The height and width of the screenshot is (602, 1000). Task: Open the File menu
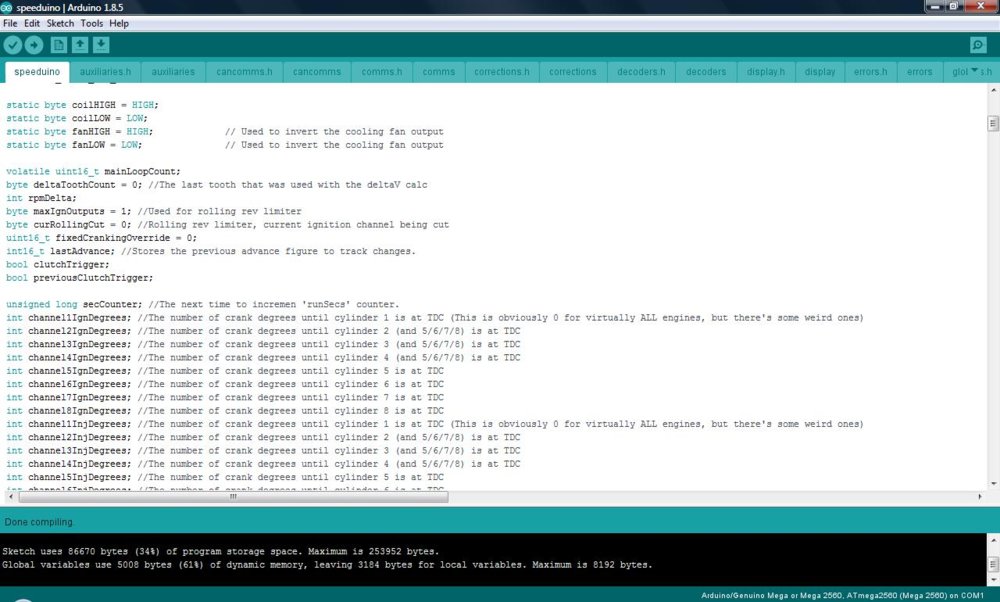click(10, 23)
